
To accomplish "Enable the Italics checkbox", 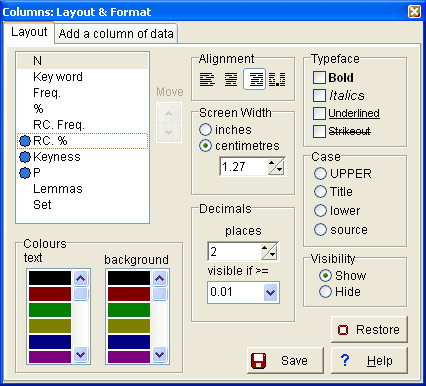I will [319, 95].
